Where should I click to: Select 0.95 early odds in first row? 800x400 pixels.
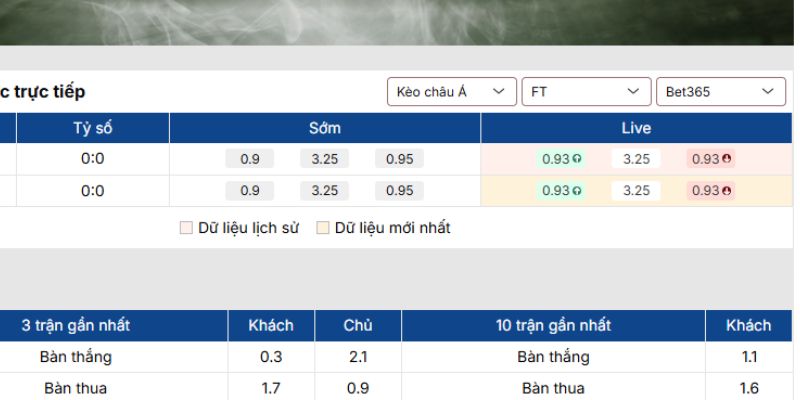pos(399,159)
